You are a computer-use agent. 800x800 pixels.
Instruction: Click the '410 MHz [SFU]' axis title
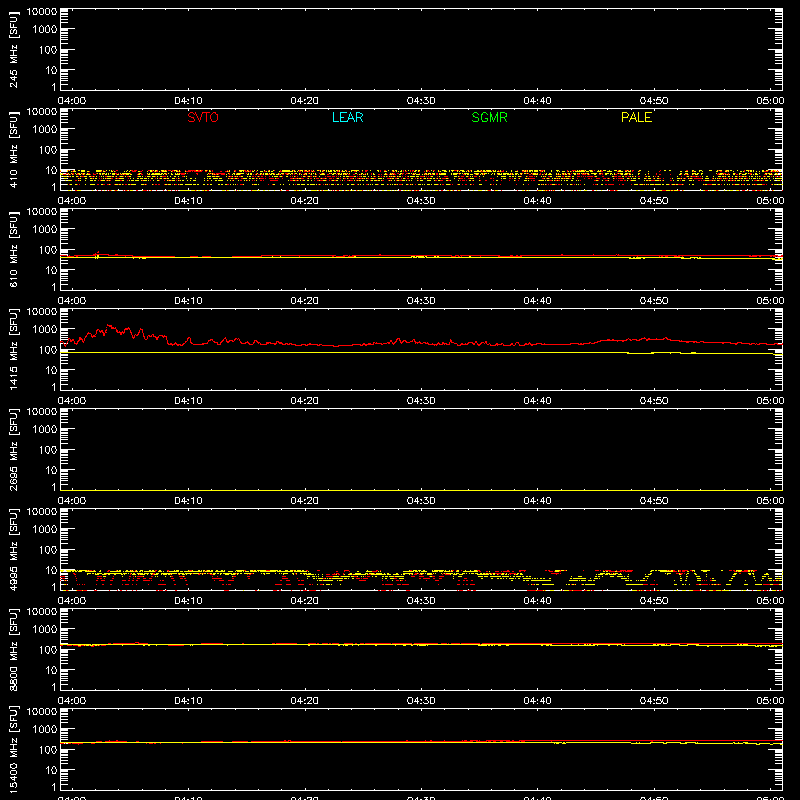coord(14,150)
